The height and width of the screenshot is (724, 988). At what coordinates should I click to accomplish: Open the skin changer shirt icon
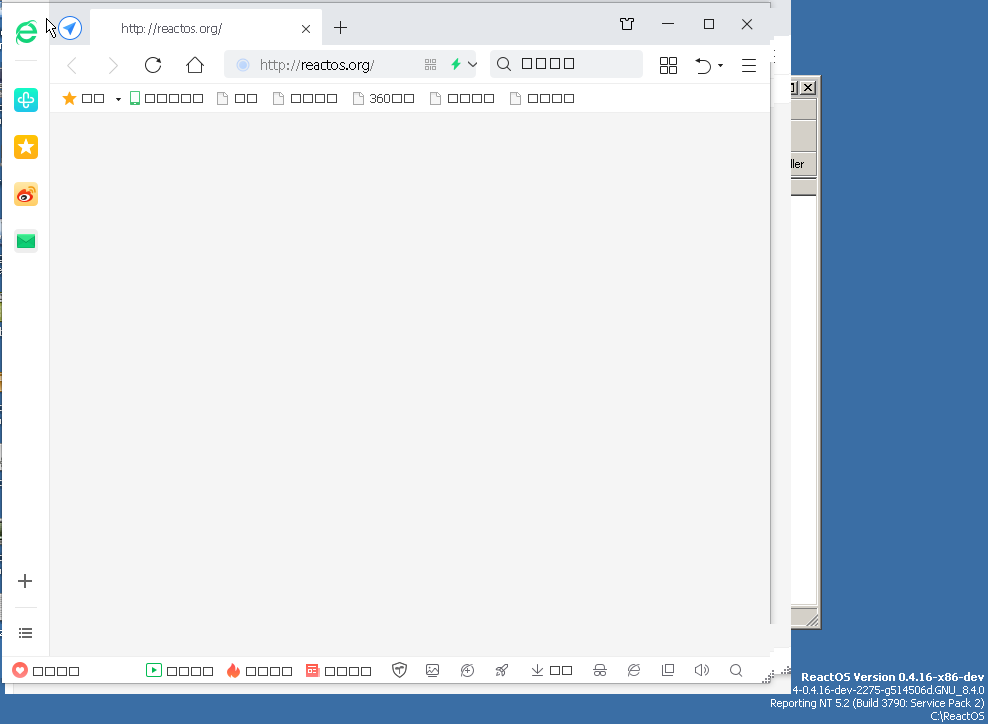pos(627,25)
